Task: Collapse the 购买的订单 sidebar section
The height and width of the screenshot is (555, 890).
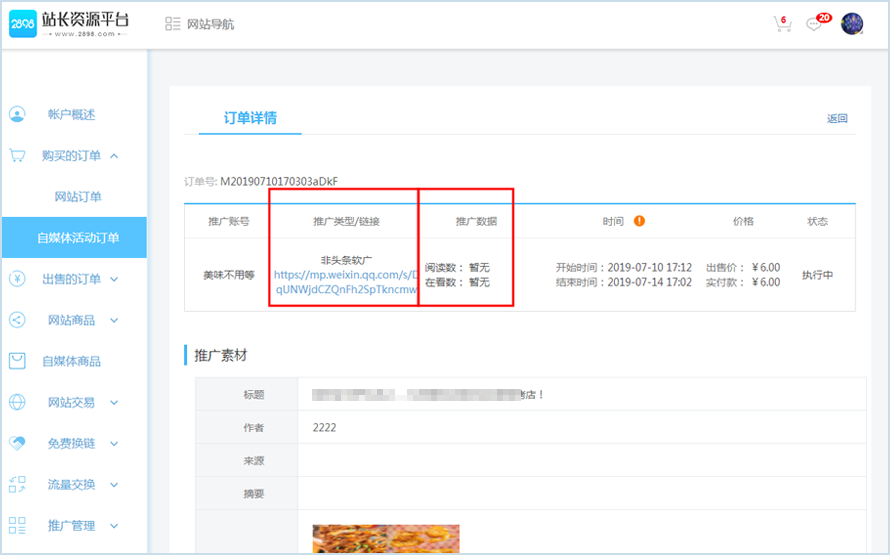Action: pos(114,156)
